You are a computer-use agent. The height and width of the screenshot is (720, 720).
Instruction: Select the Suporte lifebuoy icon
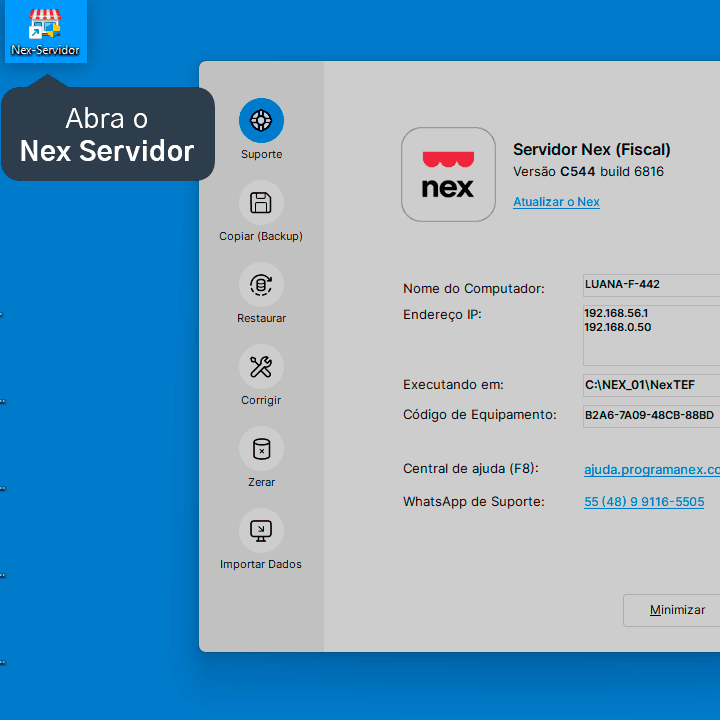(261, 120)
